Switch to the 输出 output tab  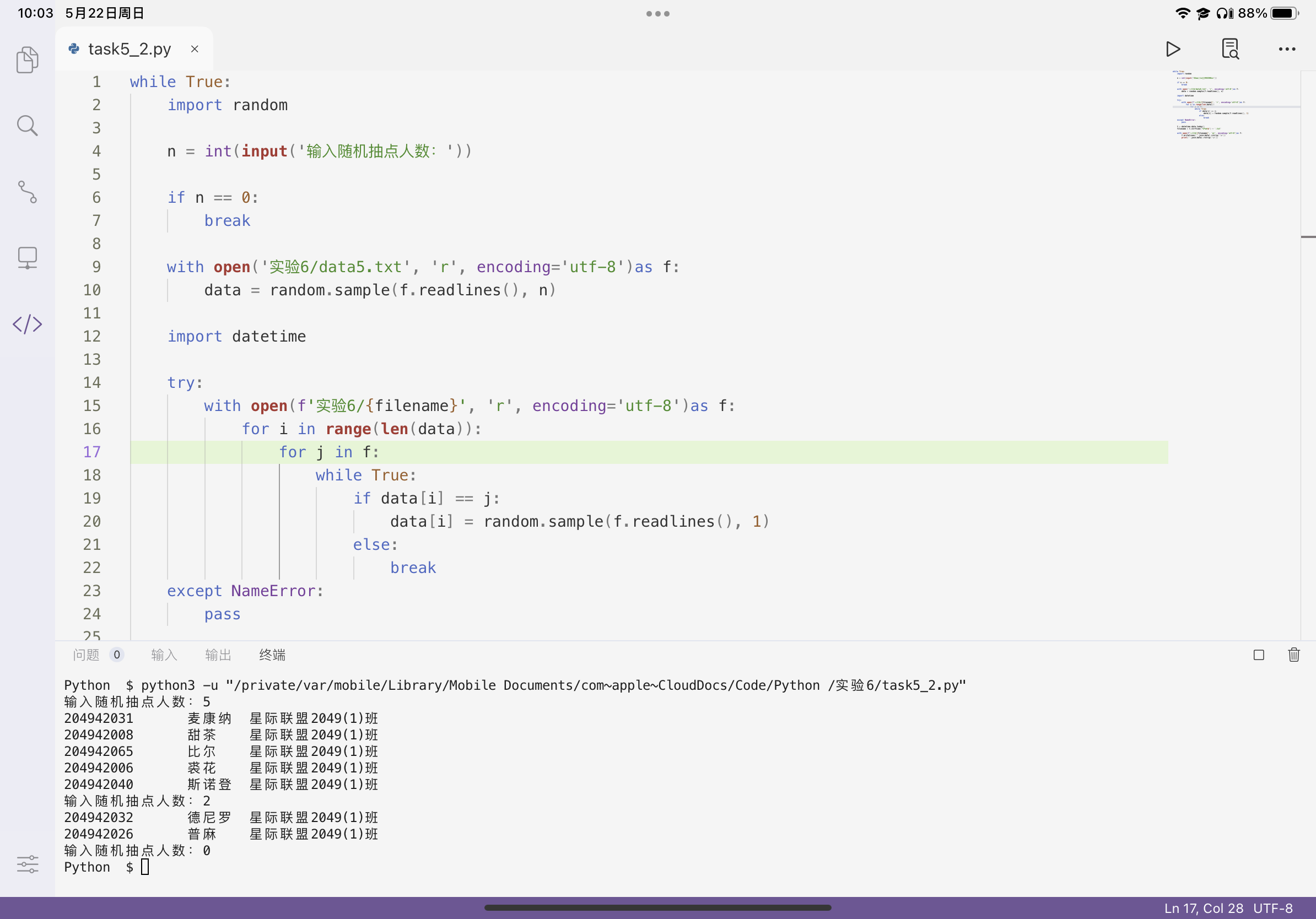[218, 655]
